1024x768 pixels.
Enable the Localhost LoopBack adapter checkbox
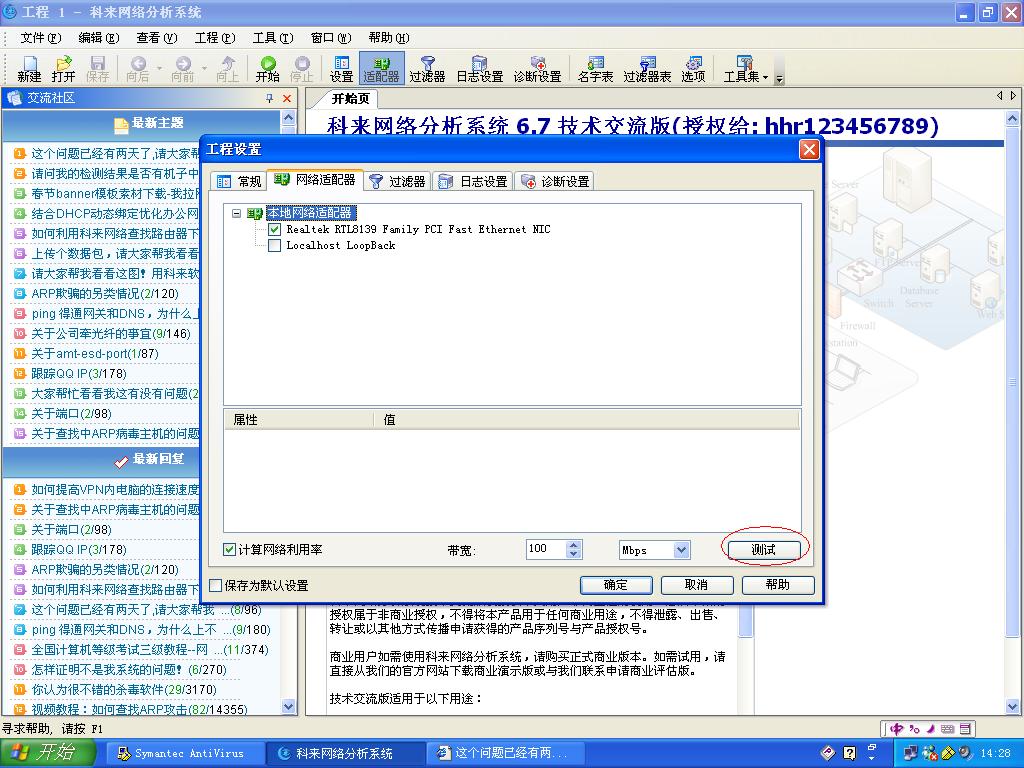273,244
